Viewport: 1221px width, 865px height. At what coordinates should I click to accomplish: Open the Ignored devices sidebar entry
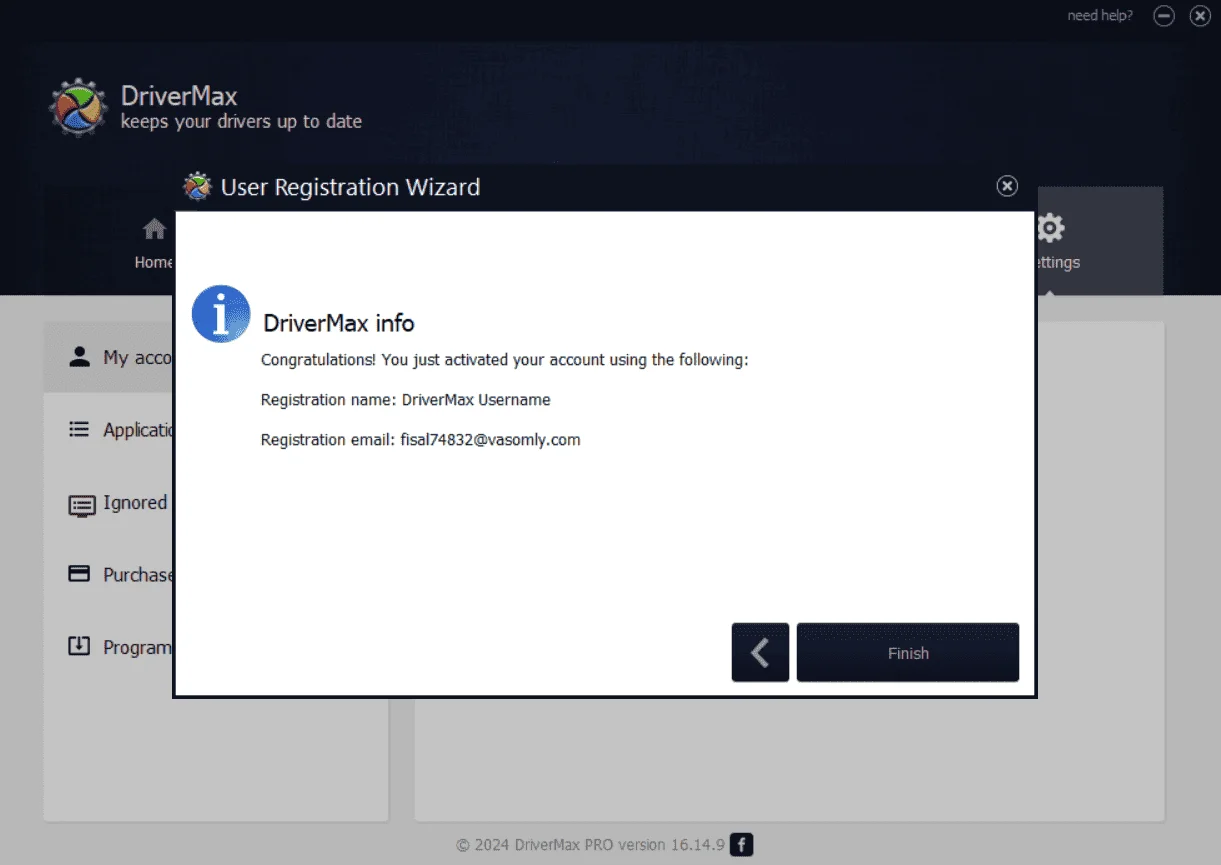(x=110, y=503)
